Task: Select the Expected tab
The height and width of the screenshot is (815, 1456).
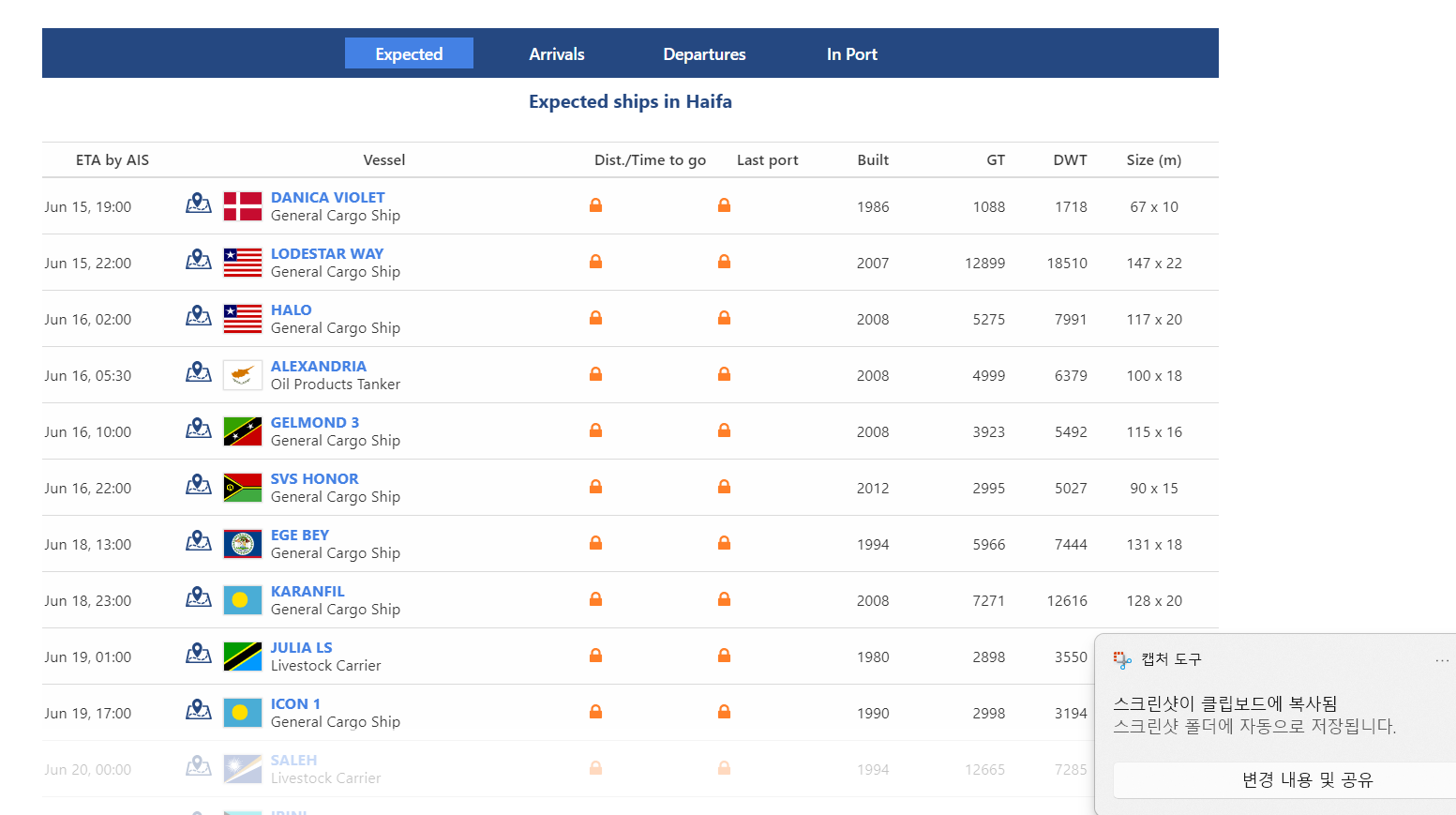Action: (x=409, y=54)
